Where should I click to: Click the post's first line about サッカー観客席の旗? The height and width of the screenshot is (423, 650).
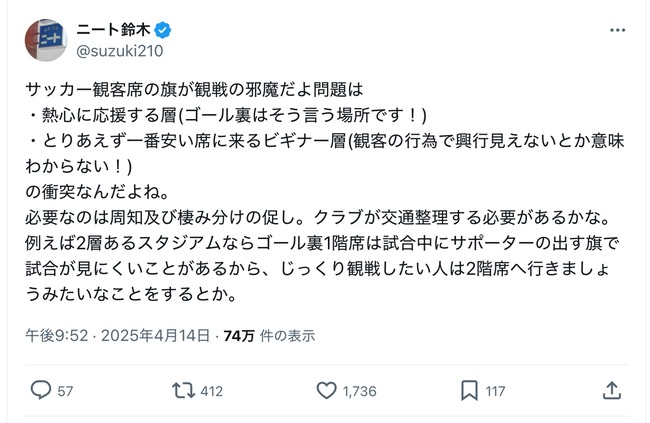pos(194,89)
